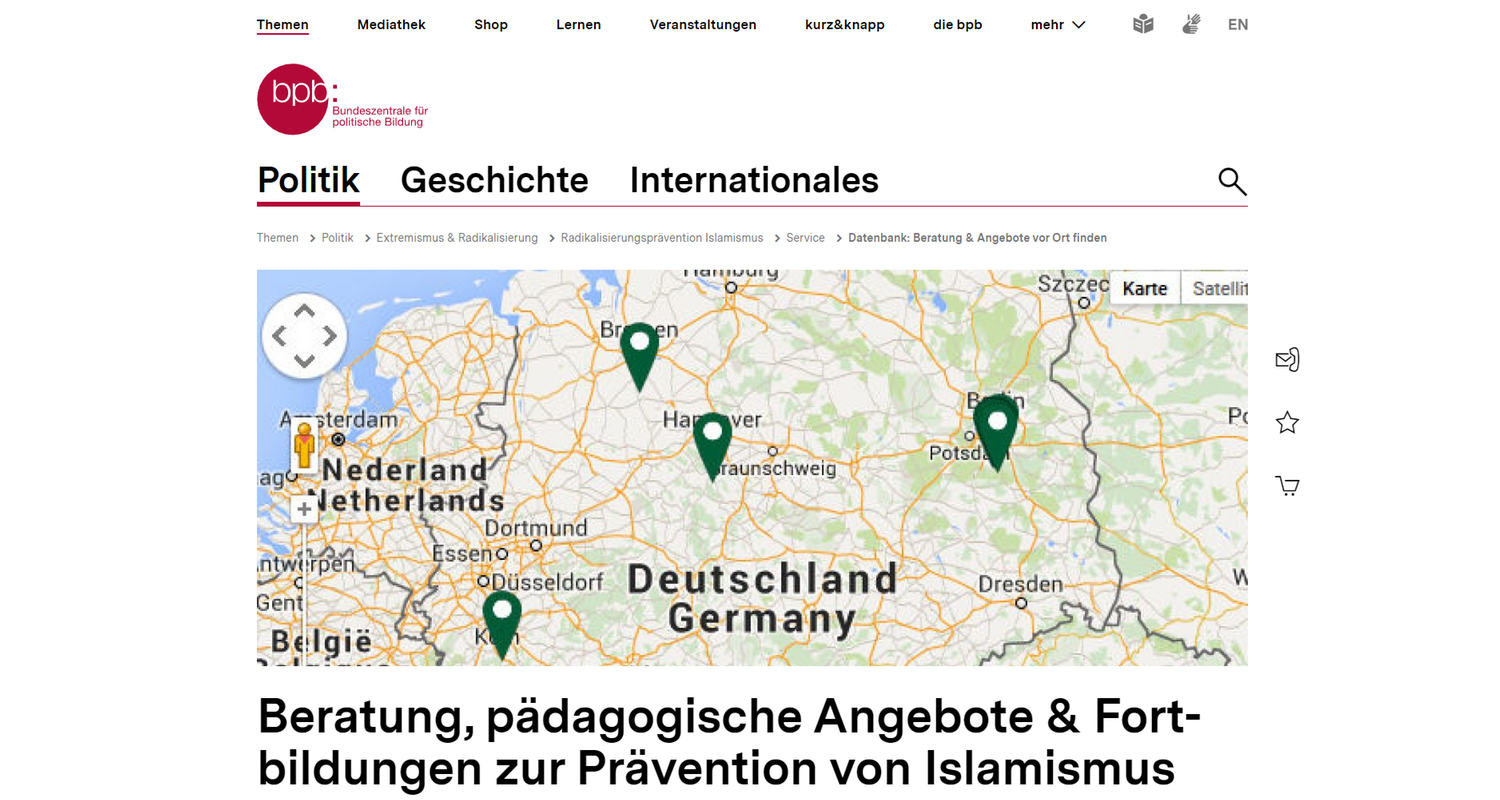Open the Mediathek menu item
Viewport: 1500px width, 800px height.
pos(391,25)
